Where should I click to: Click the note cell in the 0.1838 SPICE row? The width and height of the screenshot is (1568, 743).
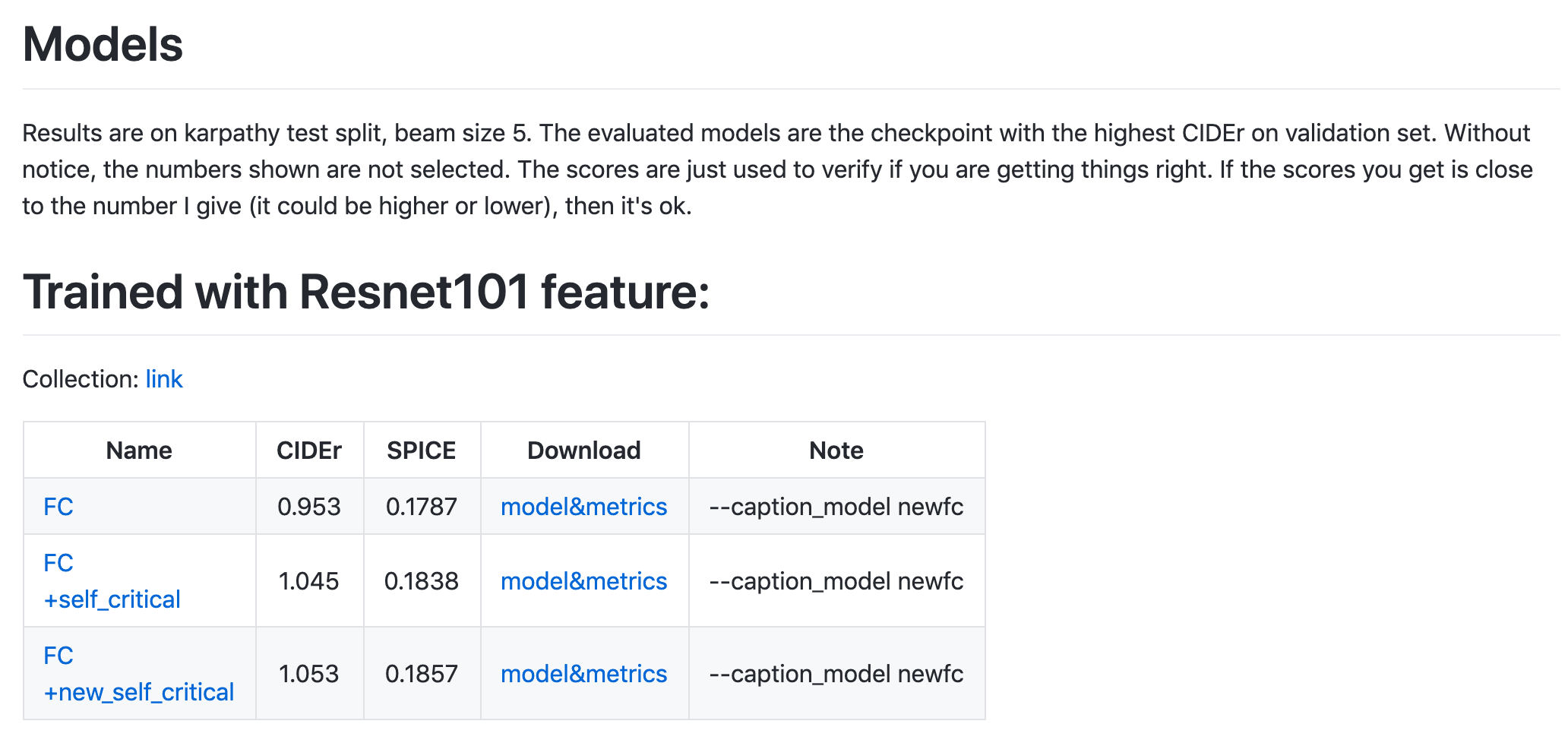(x=836, y=581)
